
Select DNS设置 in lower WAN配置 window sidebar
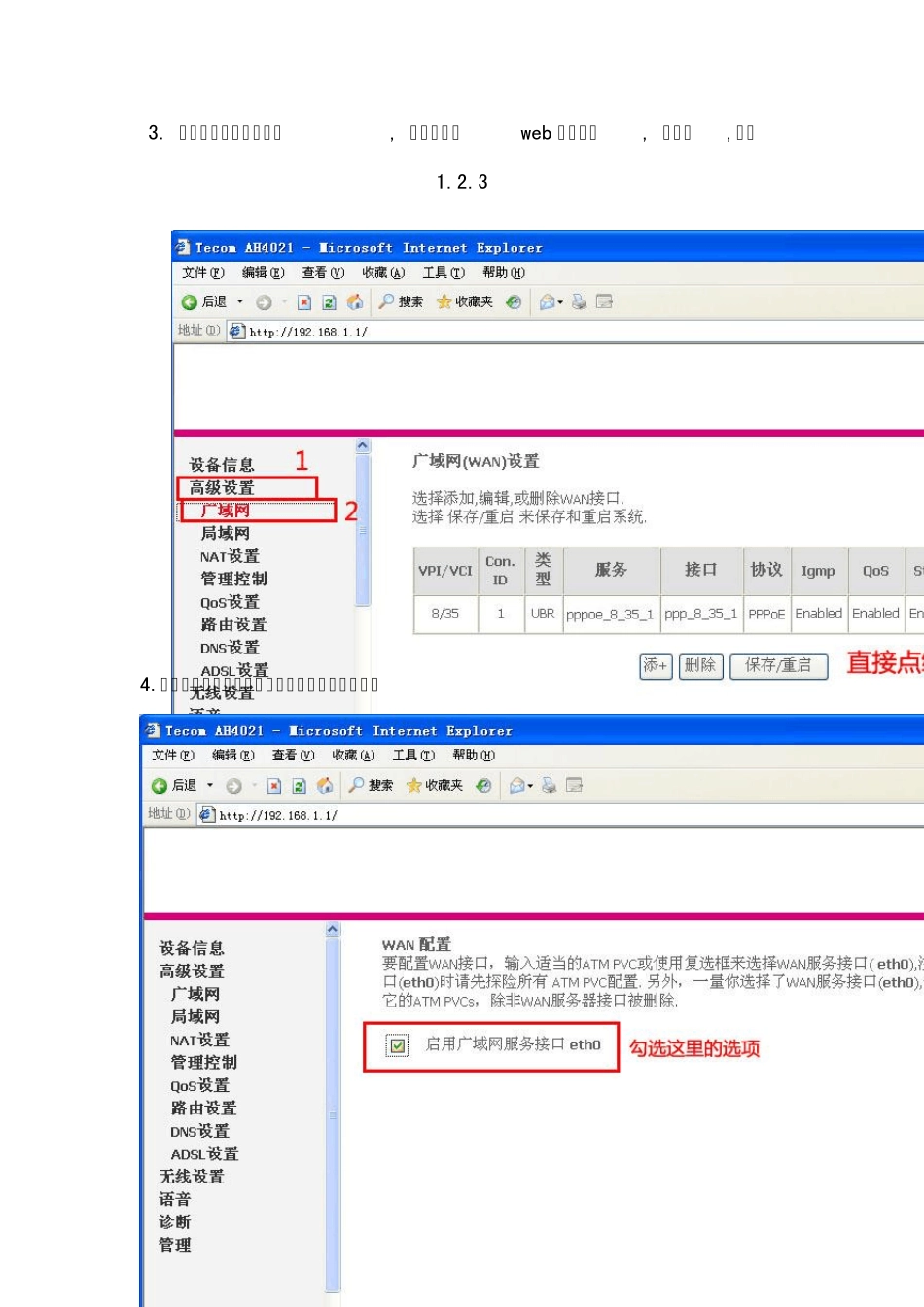point(199,1131)
